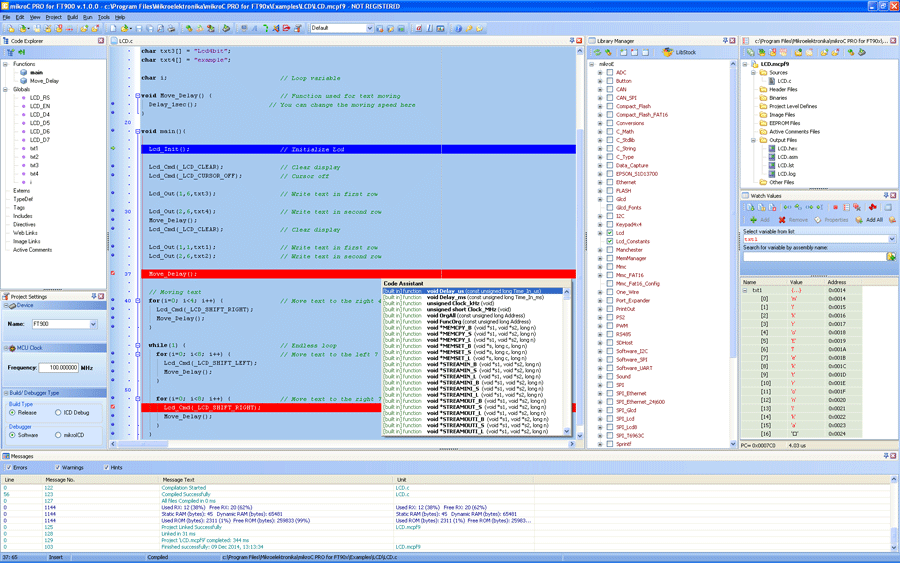Close the Code Explorer panel
This screenshot has height=563, width=900.
coord(101,41)
